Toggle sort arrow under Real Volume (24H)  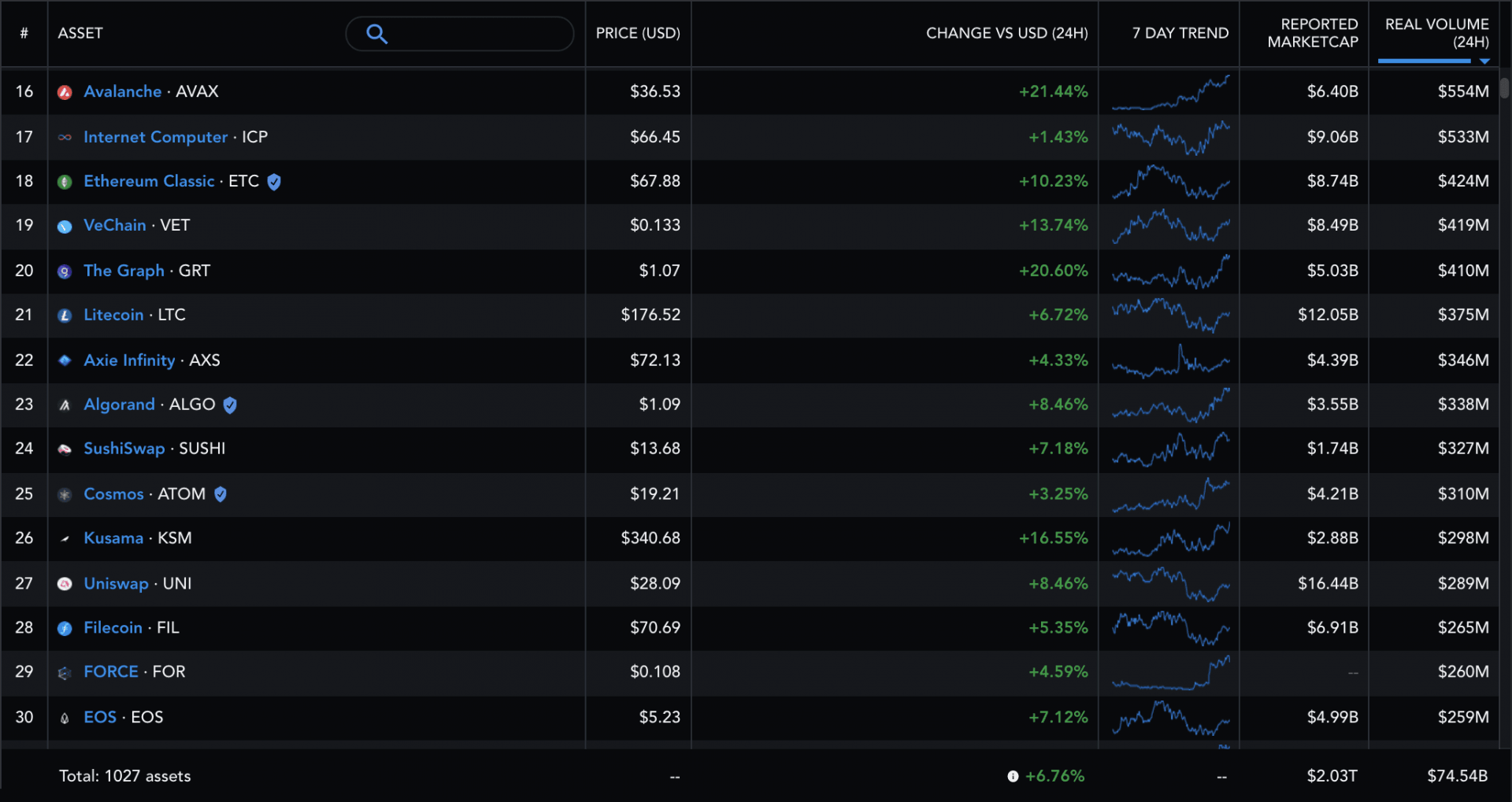point(1484,61)
